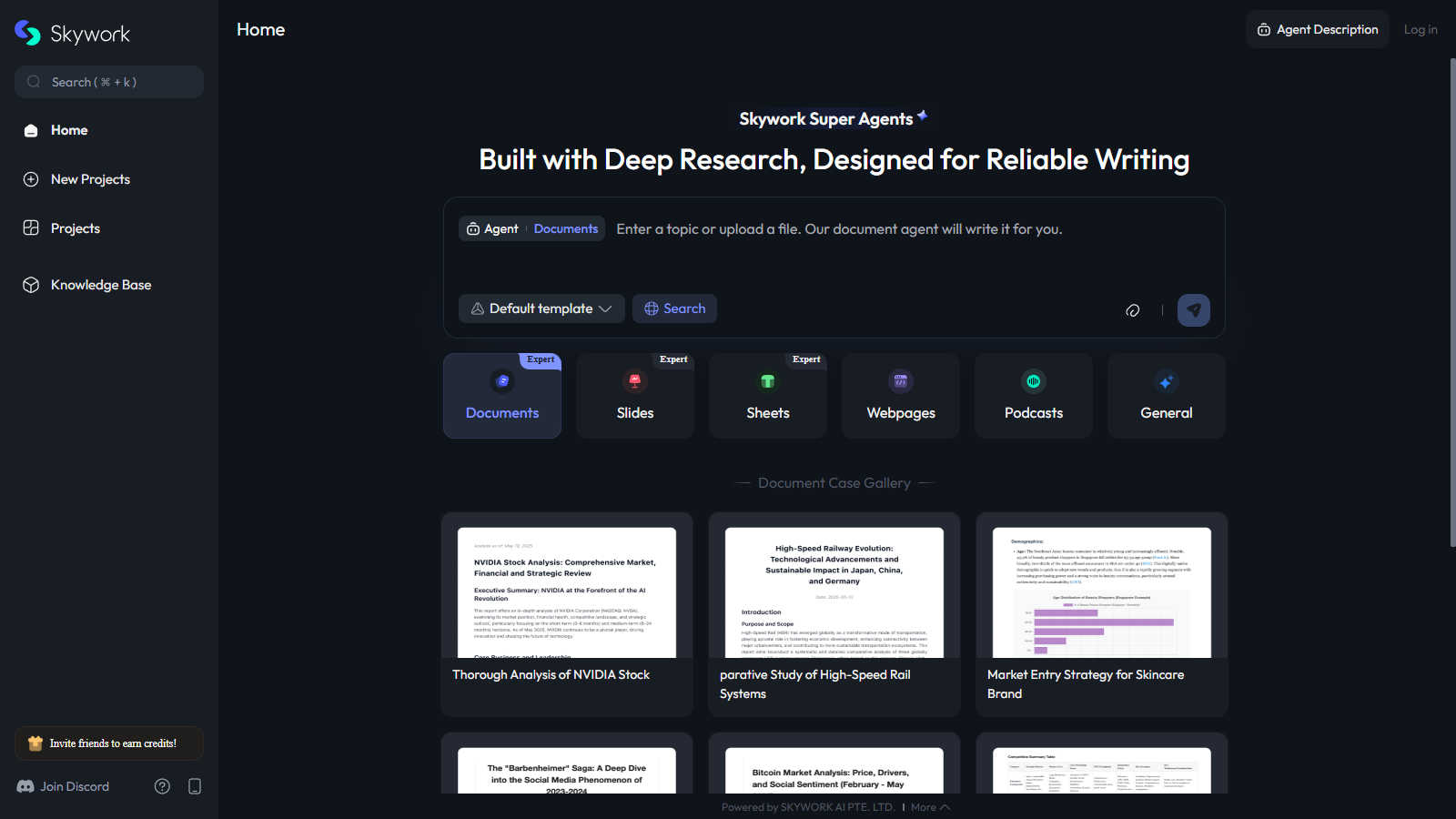Click the sidebar search field

tap(109, 82)
